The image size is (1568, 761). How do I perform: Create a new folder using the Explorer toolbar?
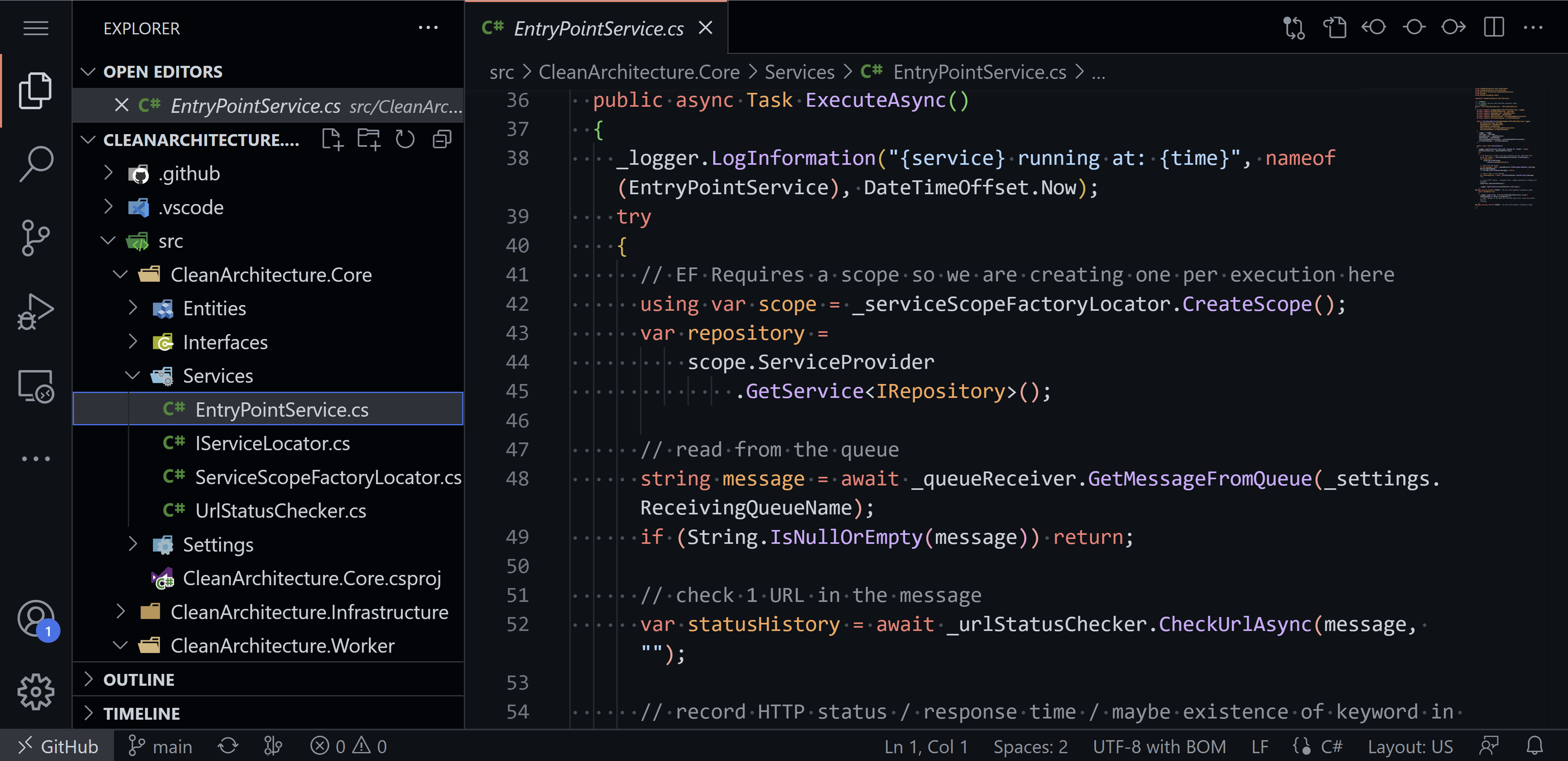tap(368, 139)
